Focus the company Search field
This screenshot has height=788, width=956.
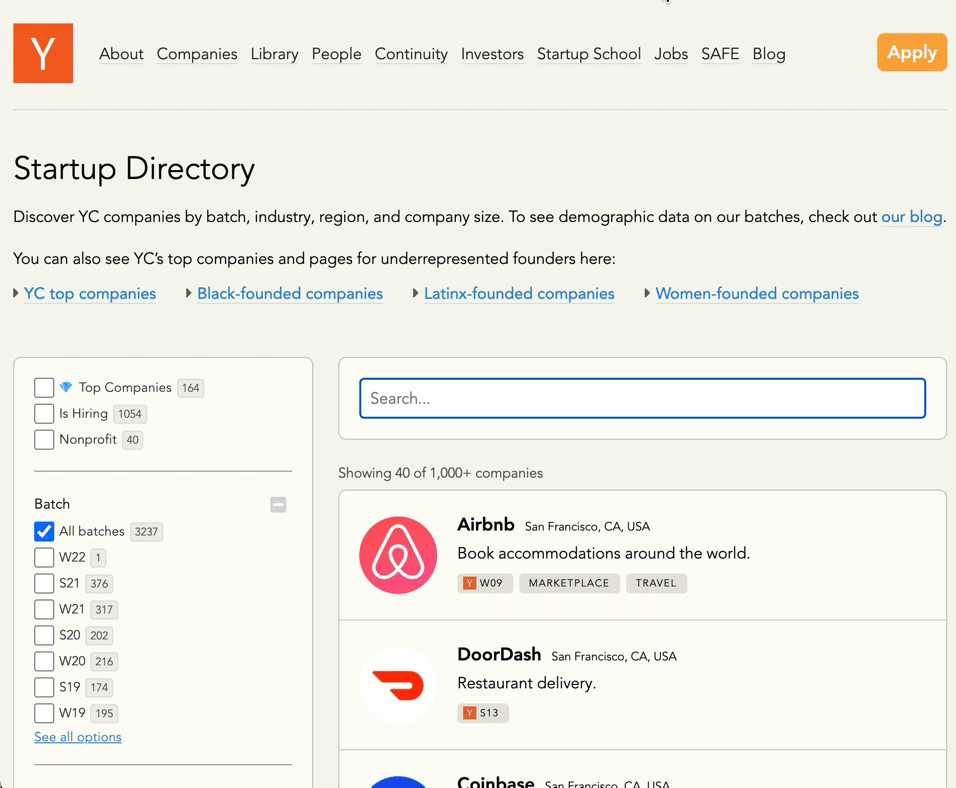pyautogui.click(x=642, y=398)
